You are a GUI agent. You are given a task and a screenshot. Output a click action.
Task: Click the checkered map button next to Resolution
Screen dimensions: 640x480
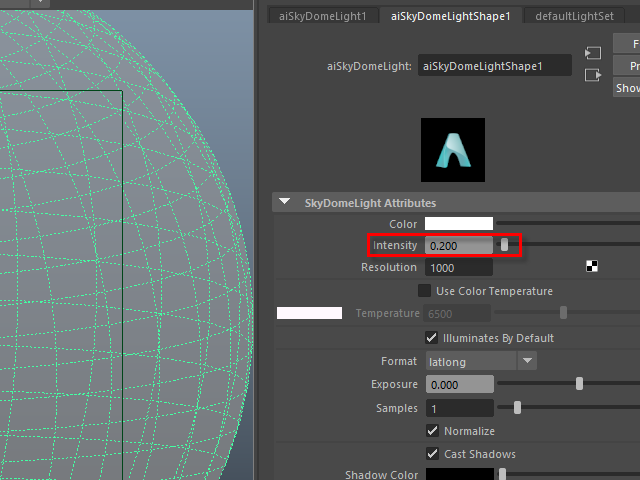point(592,267)
